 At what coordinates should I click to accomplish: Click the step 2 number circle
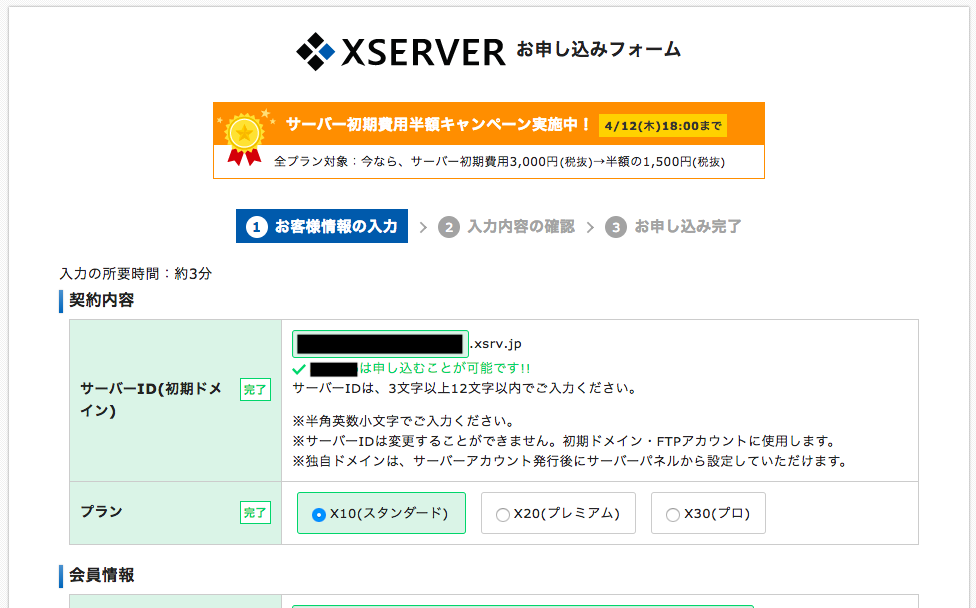click(x=449, y=227)
